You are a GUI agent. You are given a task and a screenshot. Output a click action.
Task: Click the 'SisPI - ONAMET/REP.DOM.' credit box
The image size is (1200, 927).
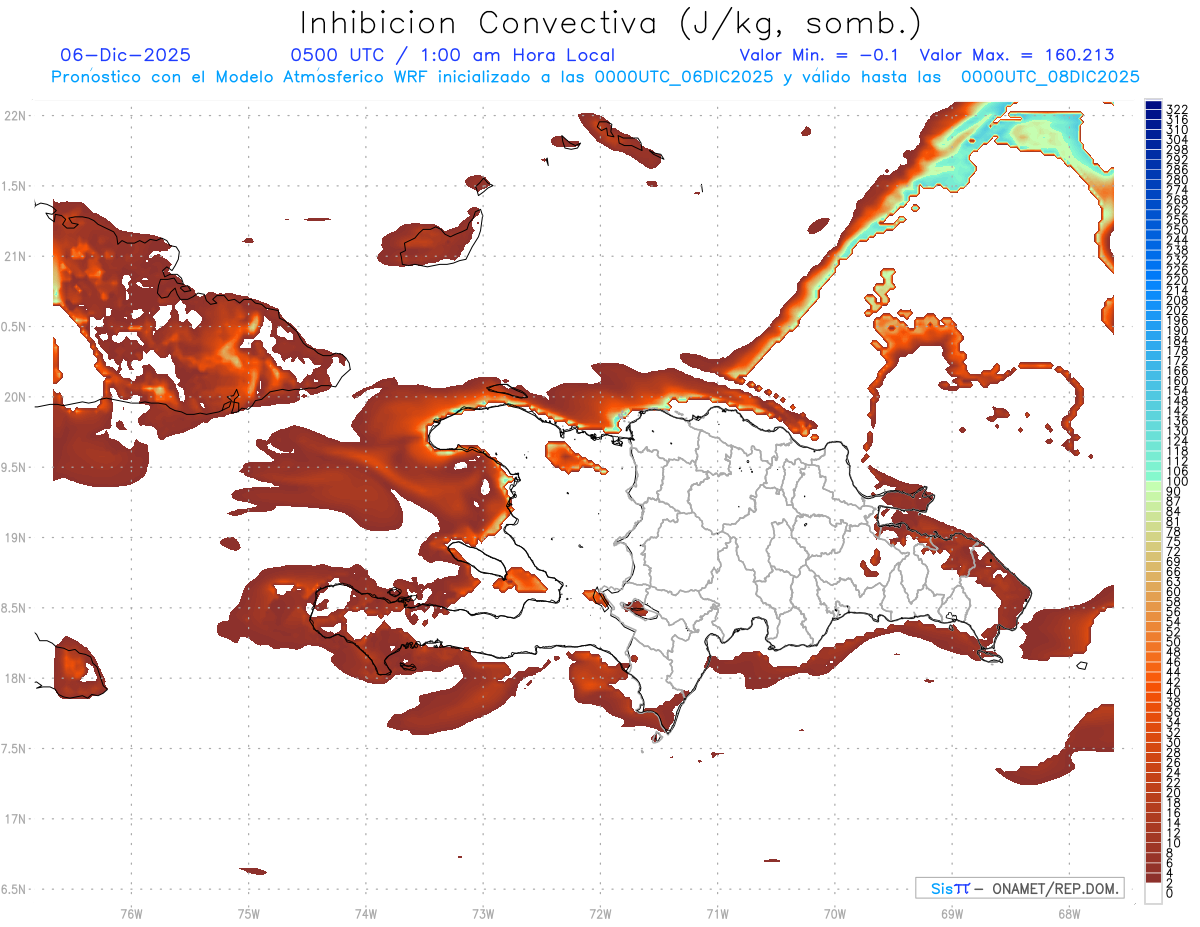[x=1019, y=888]
